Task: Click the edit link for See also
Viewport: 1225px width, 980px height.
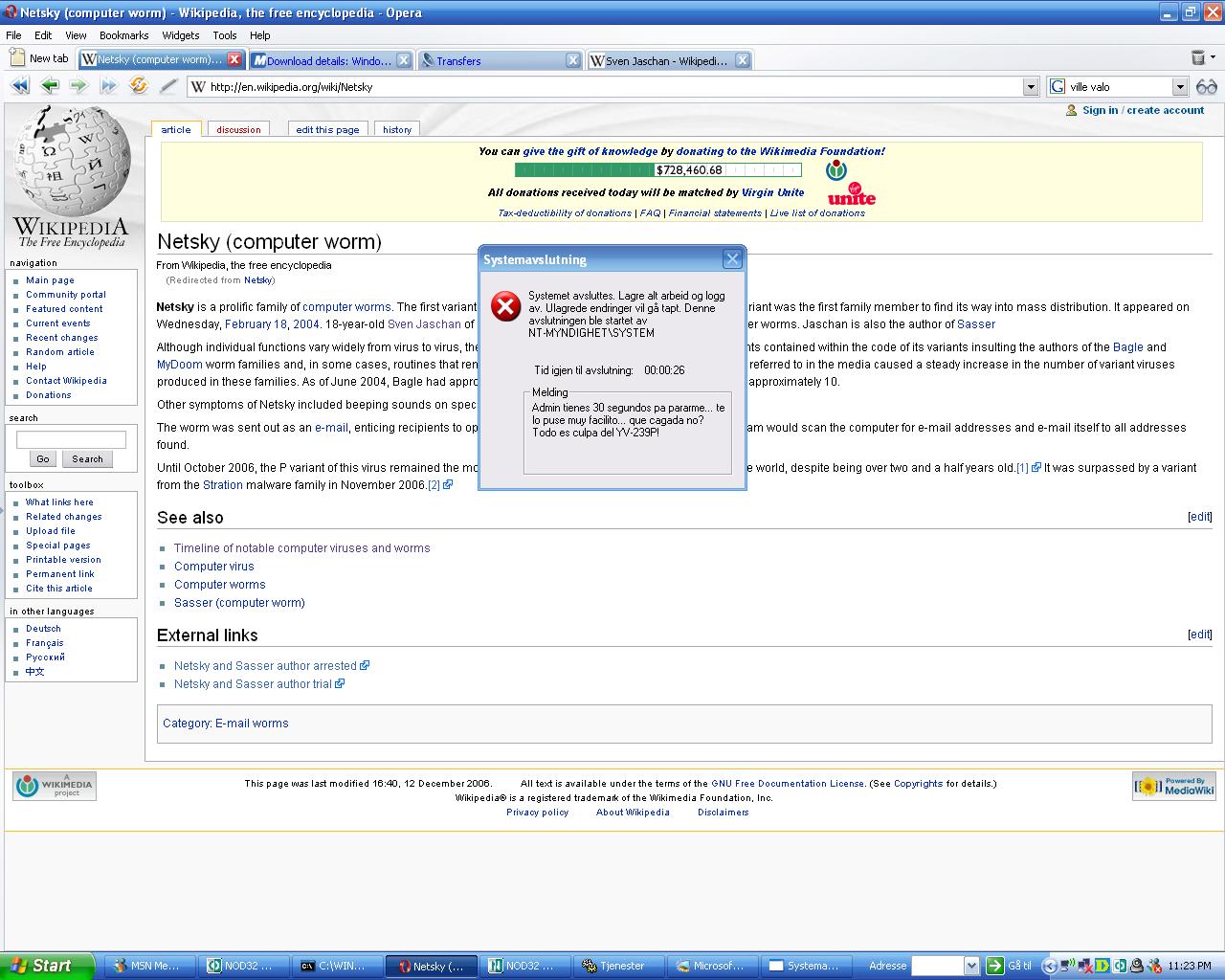Action: pos(1200,517)
